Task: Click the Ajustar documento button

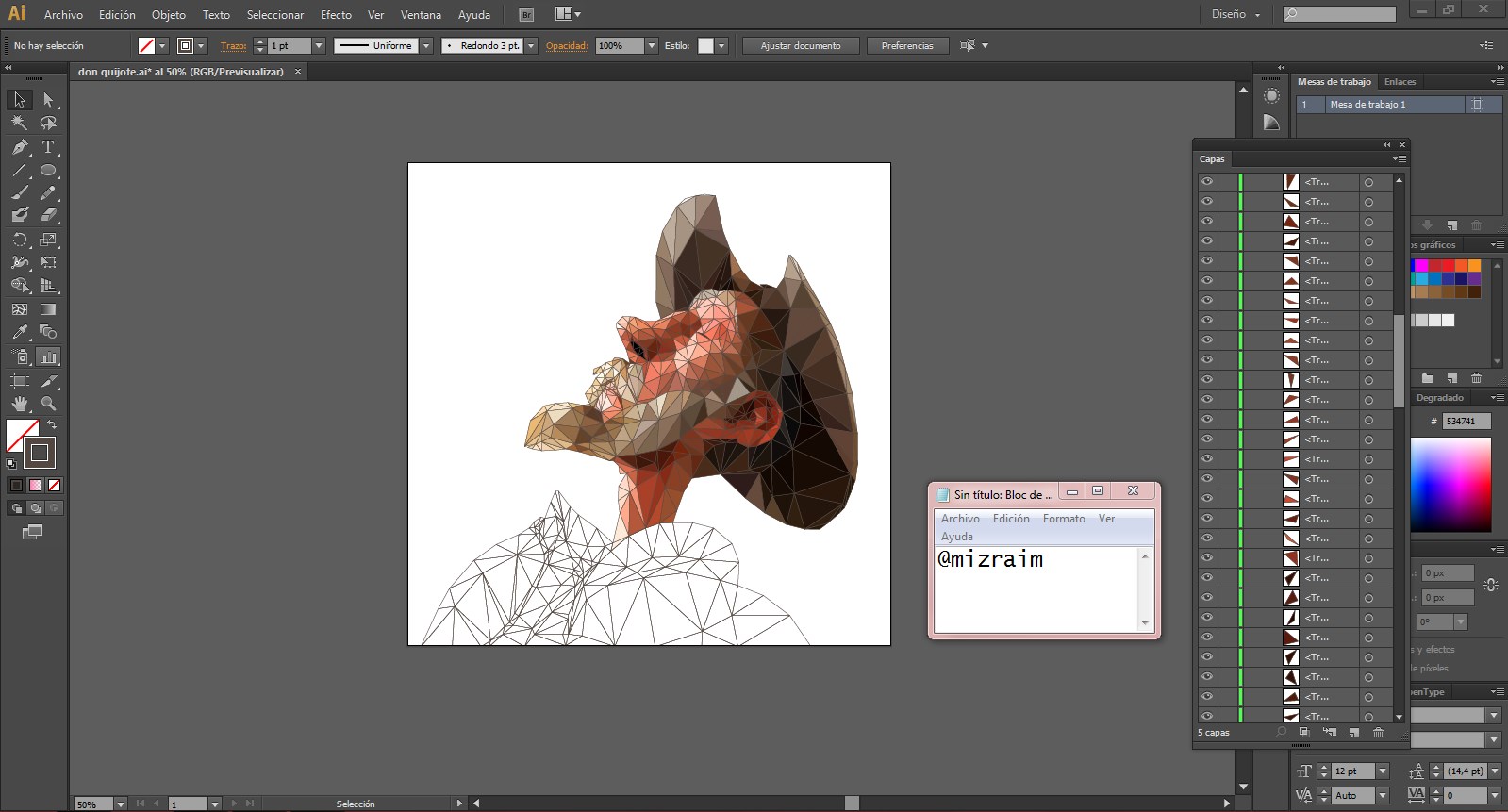Action: coord(801,46)
